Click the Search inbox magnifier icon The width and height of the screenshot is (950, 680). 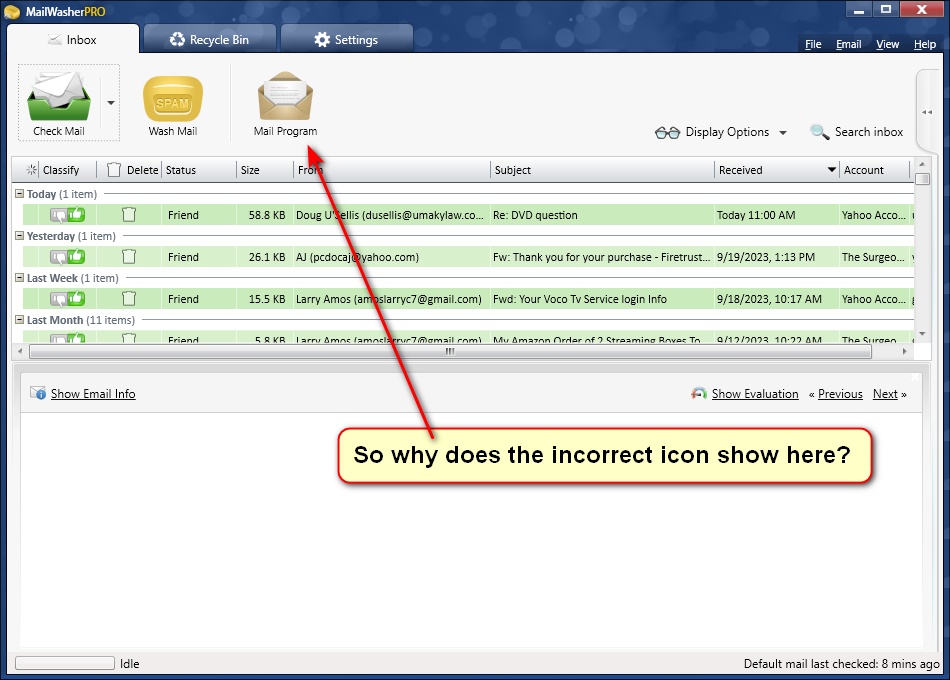point(820,132)
